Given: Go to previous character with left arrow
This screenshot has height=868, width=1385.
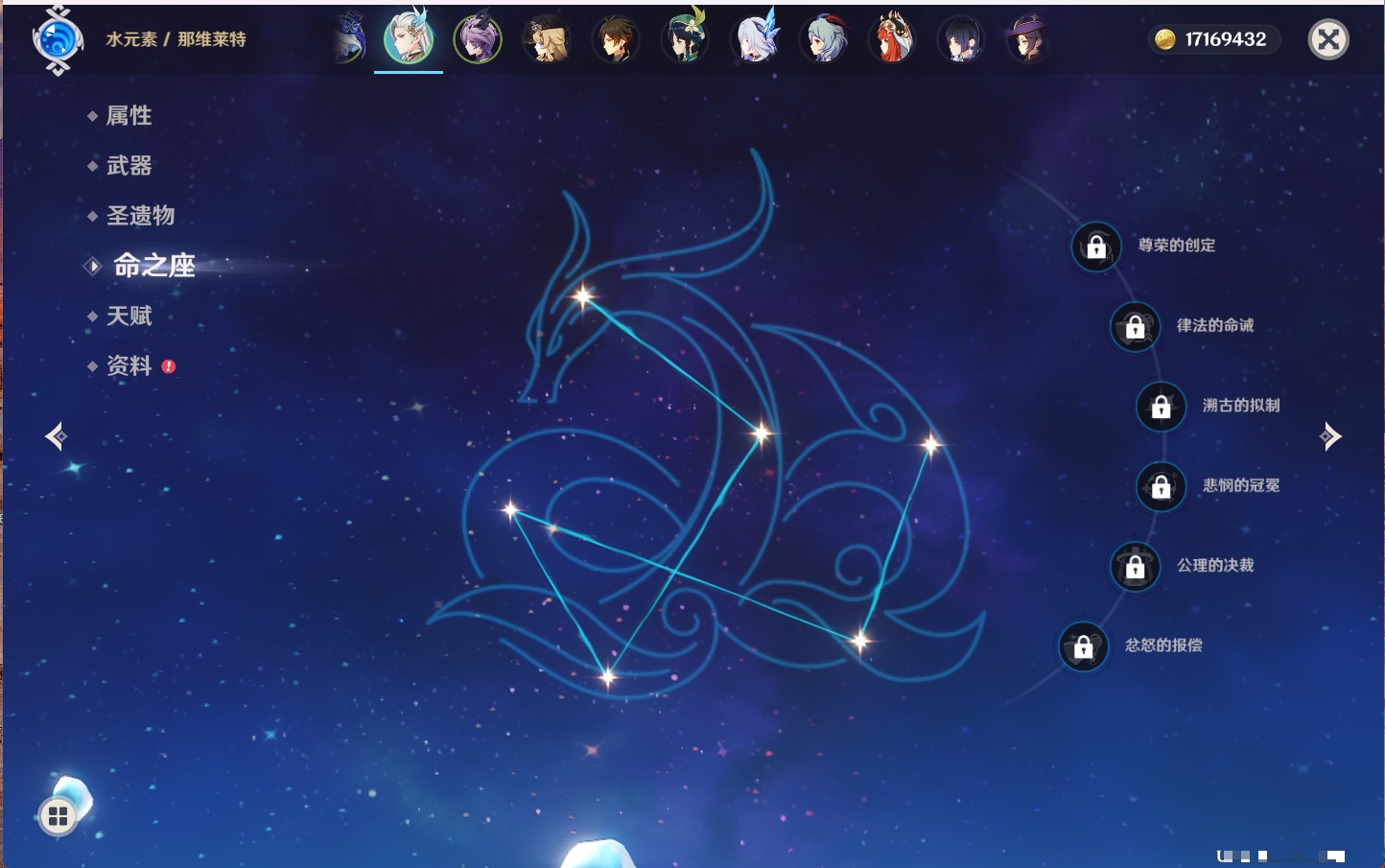Looking at the screenshot, I should (x=56, y=436).
